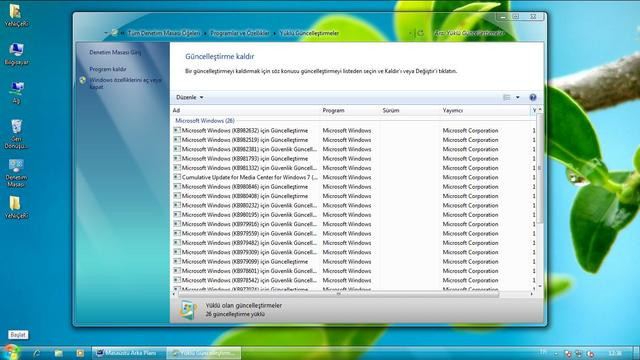This screenshot has width=640, height=360.
Task: Click the view options icon beside Düzenle bar
Action: pyautogui.click(x=507, y=98)
